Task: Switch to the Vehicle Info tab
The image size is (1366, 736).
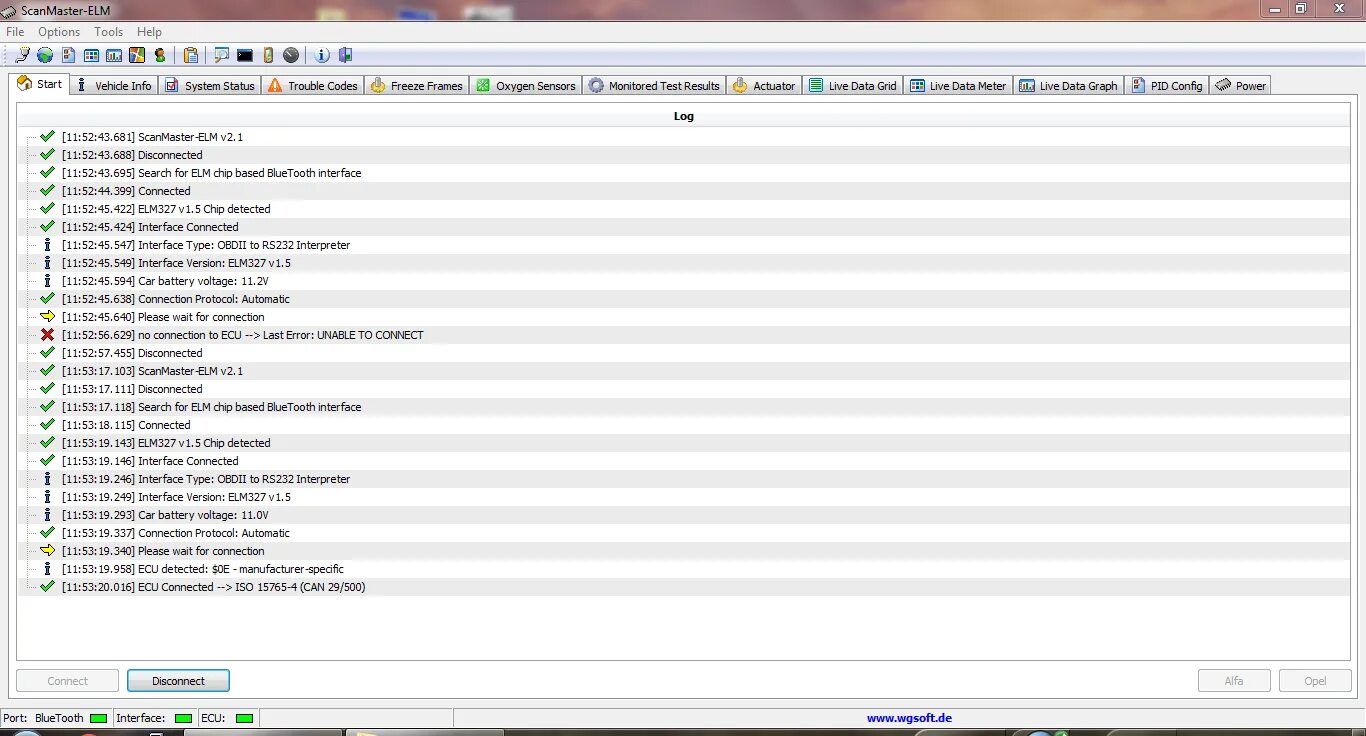Action: (x=114, y=86)
